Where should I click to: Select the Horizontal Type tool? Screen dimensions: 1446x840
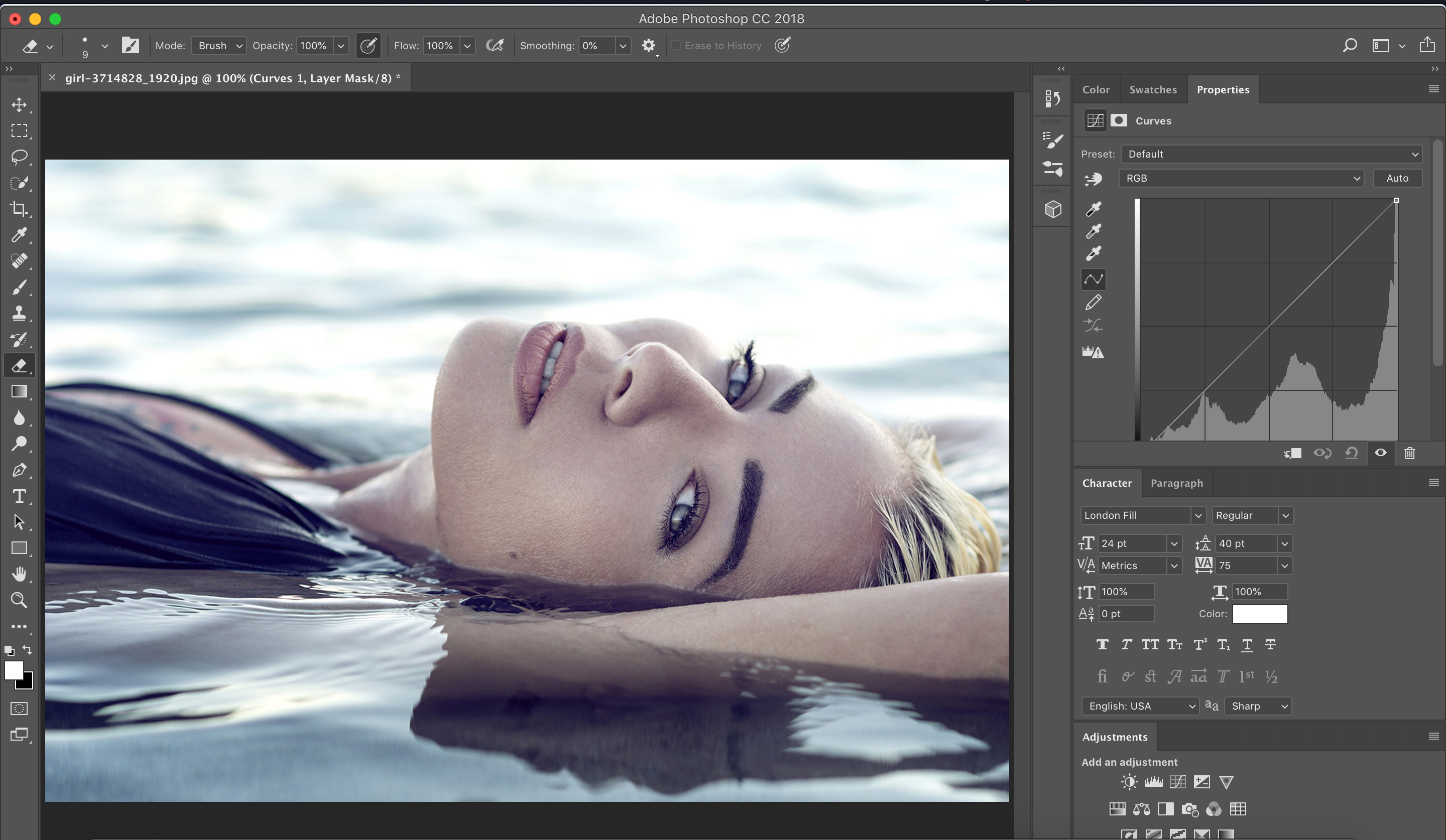(19, 496)
